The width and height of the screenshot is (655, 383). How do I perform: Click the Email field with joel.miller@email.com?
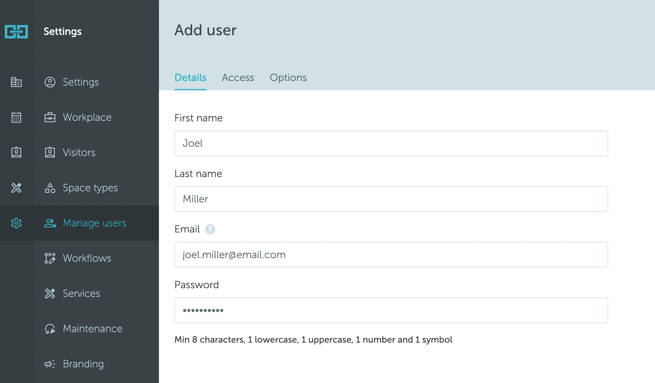pyautogui.click(x=391, y=254)
